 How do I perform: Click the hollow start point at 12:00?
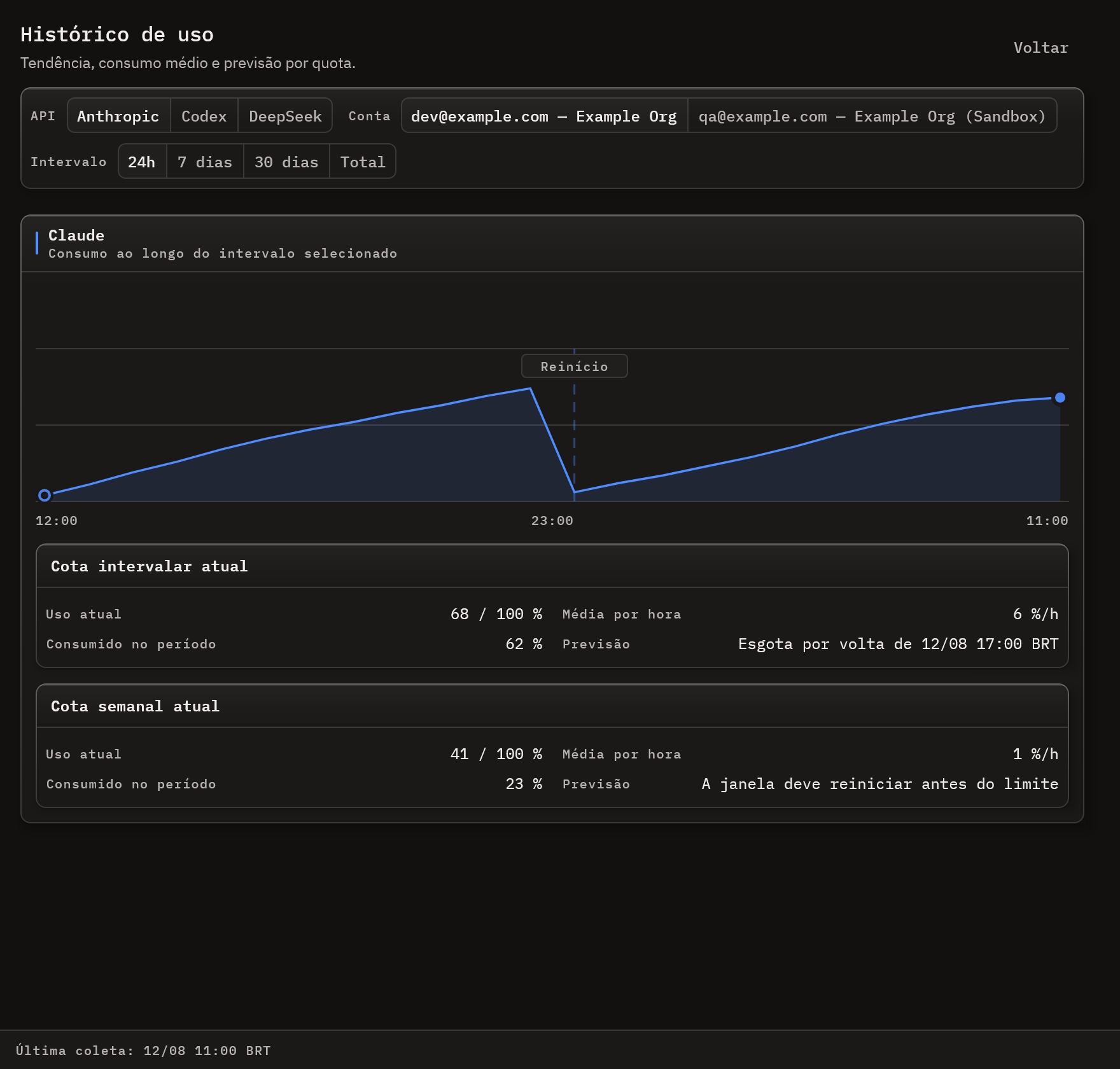coord(45,495)
